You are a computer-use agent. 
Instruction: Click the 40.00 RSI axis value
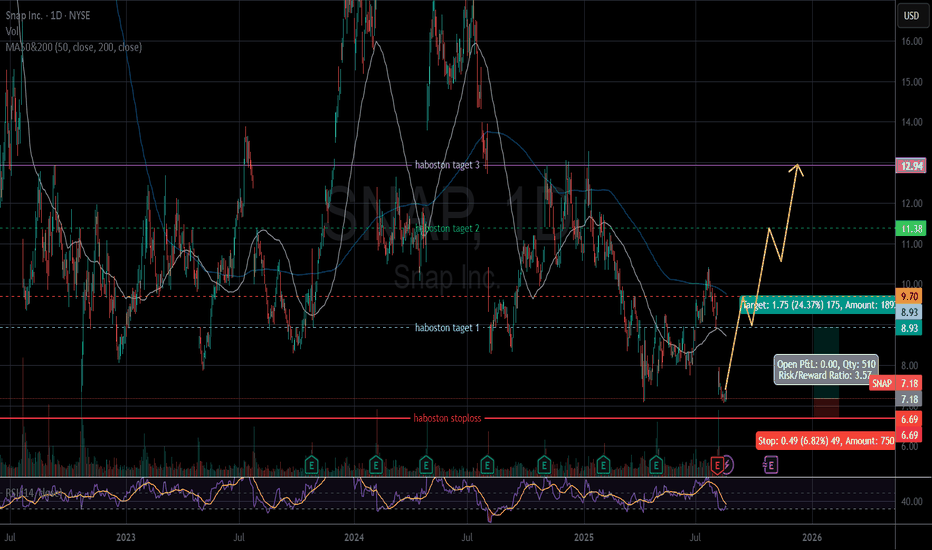tap(911, 502)
